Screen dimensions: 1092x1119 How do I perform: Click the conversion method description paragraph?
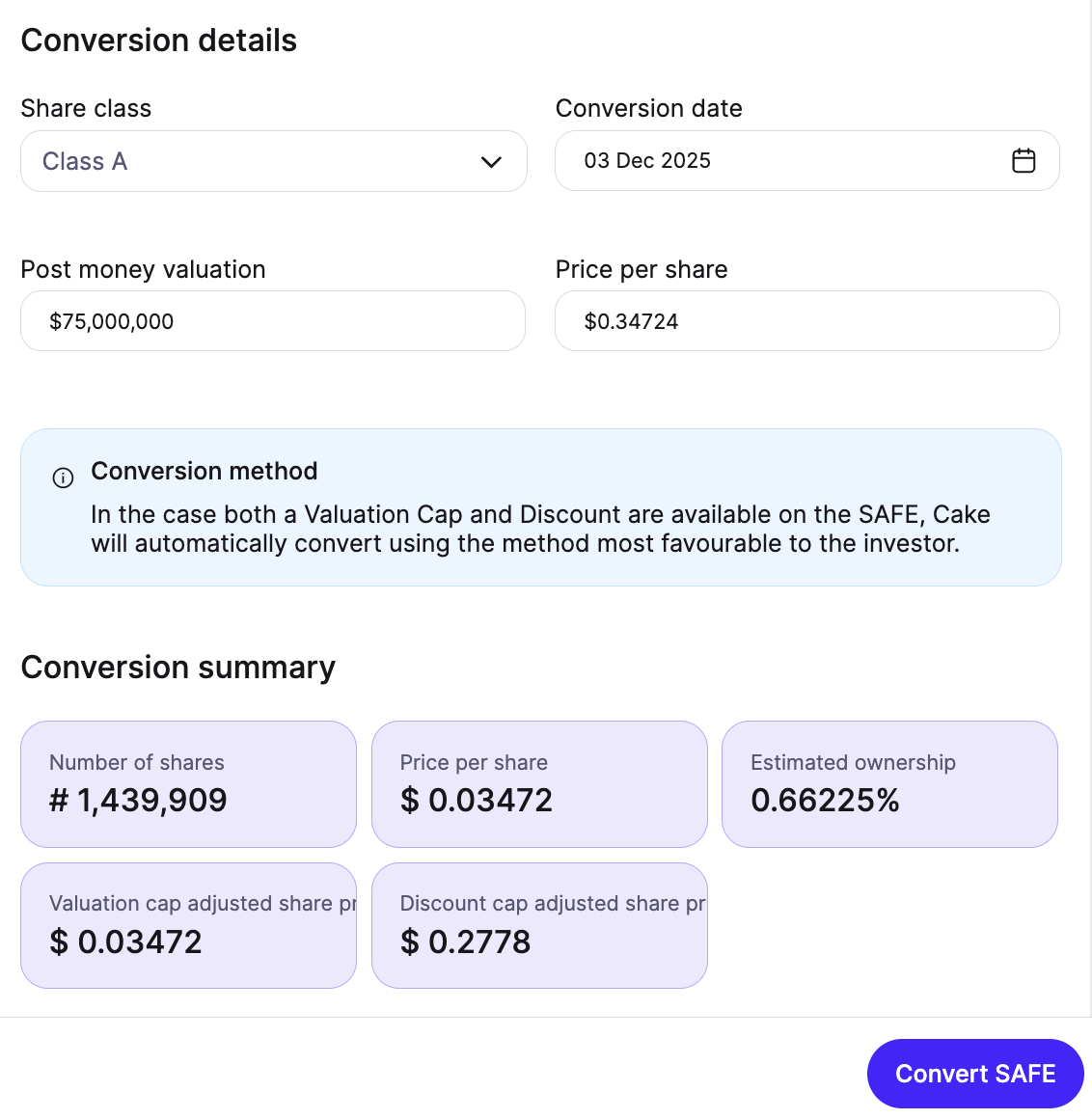pyautogui.click(x=540, y=529)
